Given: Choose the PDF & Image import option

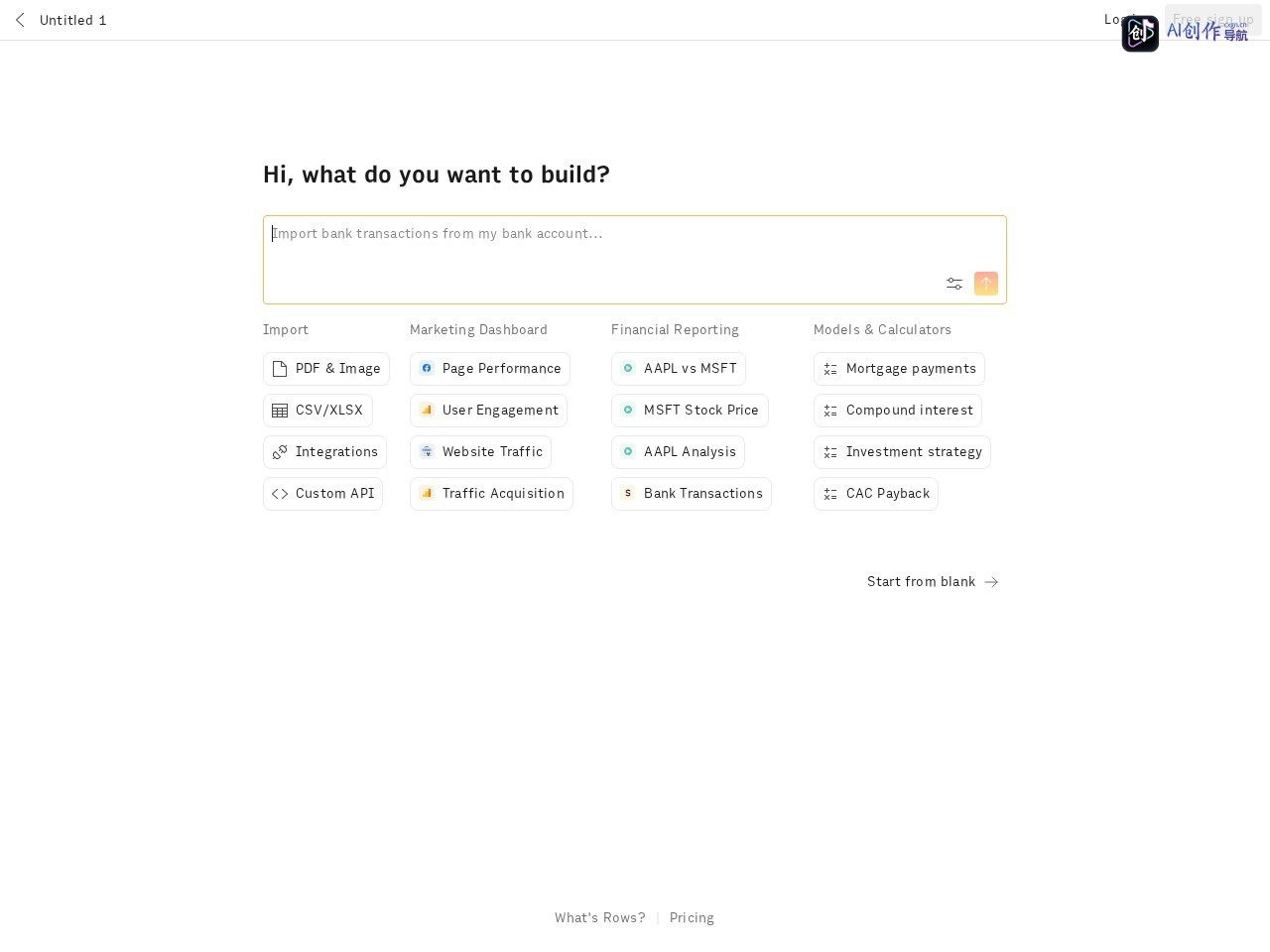Looking at the screenshot, I should point(326,369).
